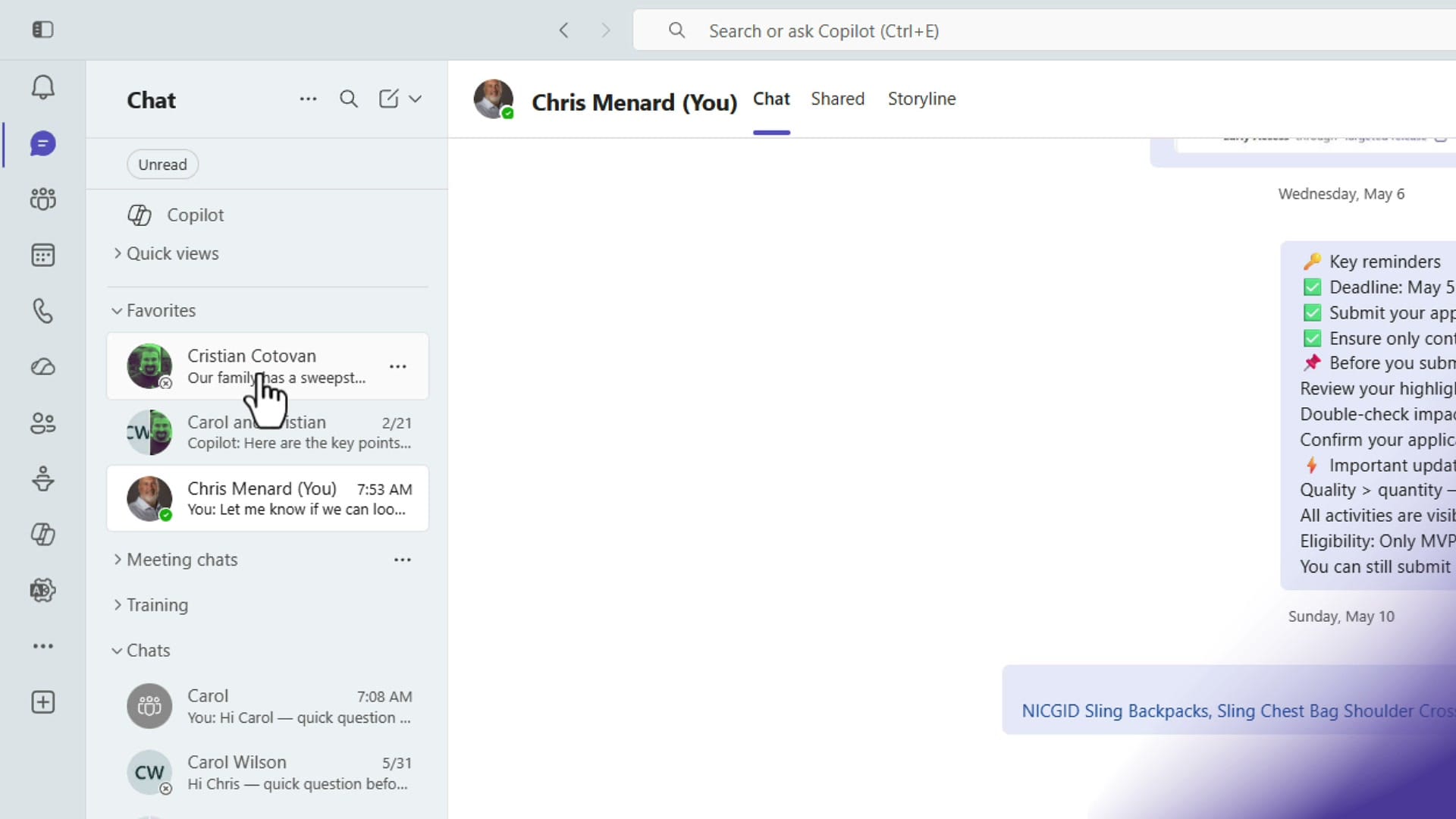Switch to the Storyline tab

point(921,99)
